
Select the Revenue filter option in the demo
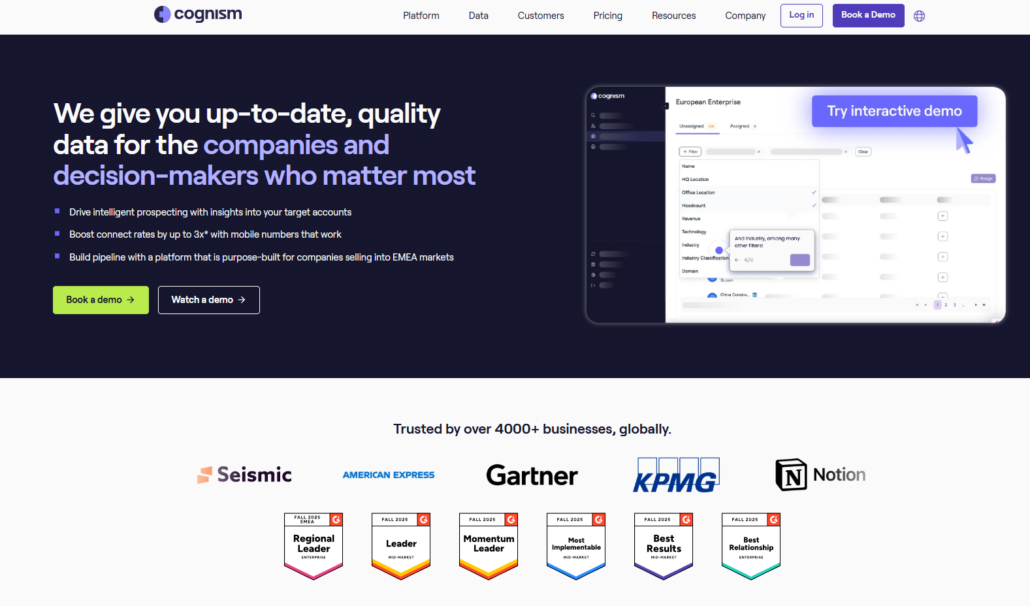tap(694, 218)
